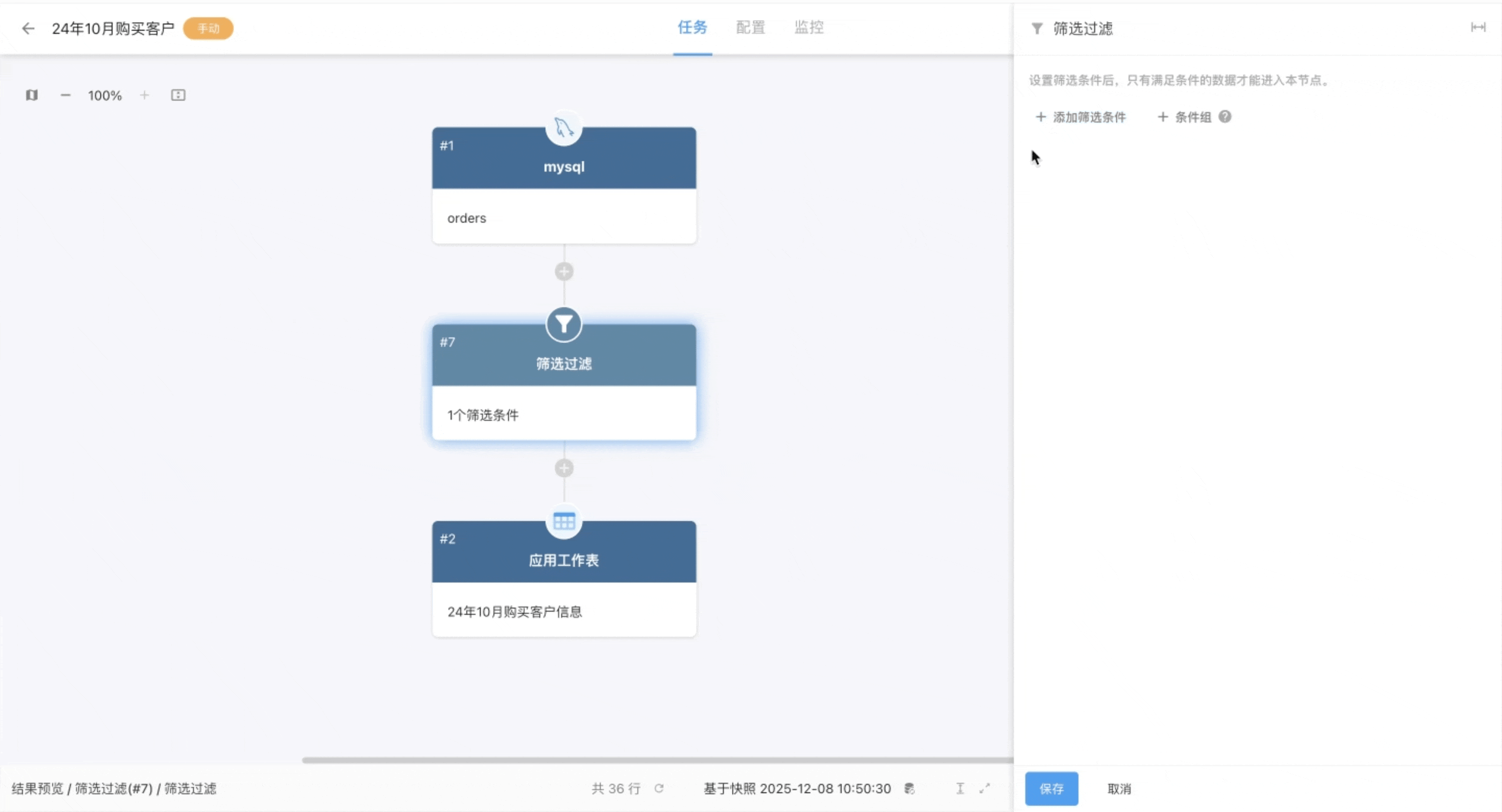Screen dimensions: 1502x812
Task: Click the worksheet grid icon on node #2
Action: (x=563, y=521)
